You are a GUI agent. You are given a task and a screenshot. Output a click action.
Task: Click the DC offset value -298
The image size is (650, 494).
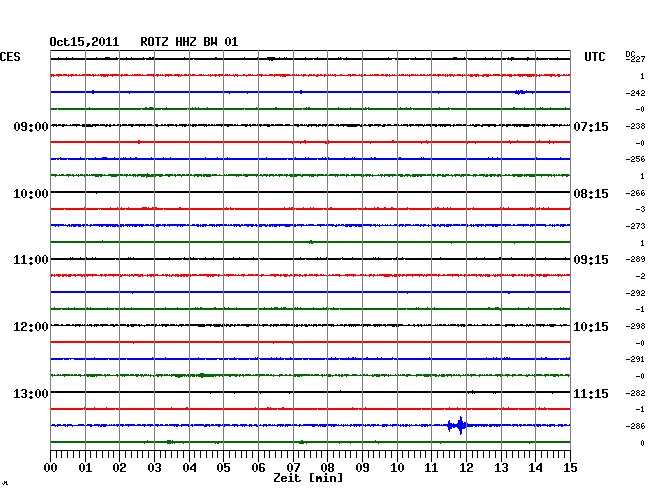635,327
